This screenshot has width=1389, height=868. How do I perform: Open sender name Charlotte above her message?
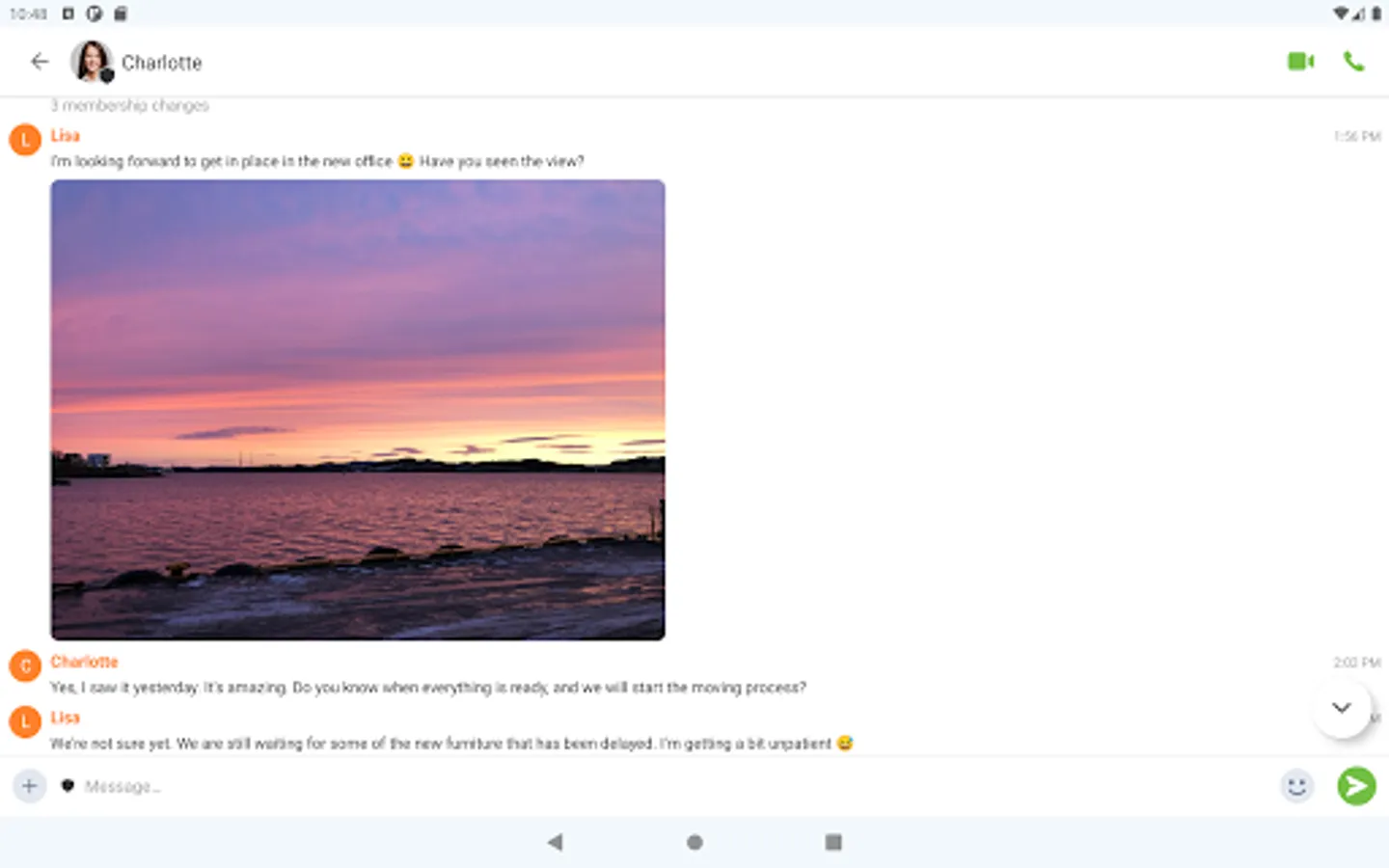click(84, 662)
